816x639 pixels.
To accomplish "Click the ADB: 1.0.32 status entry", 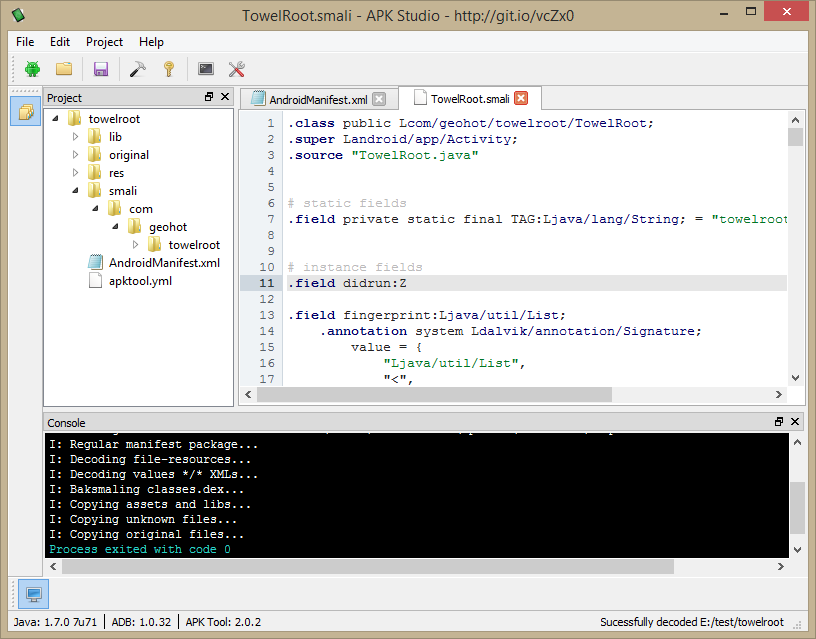I will 141,622.
